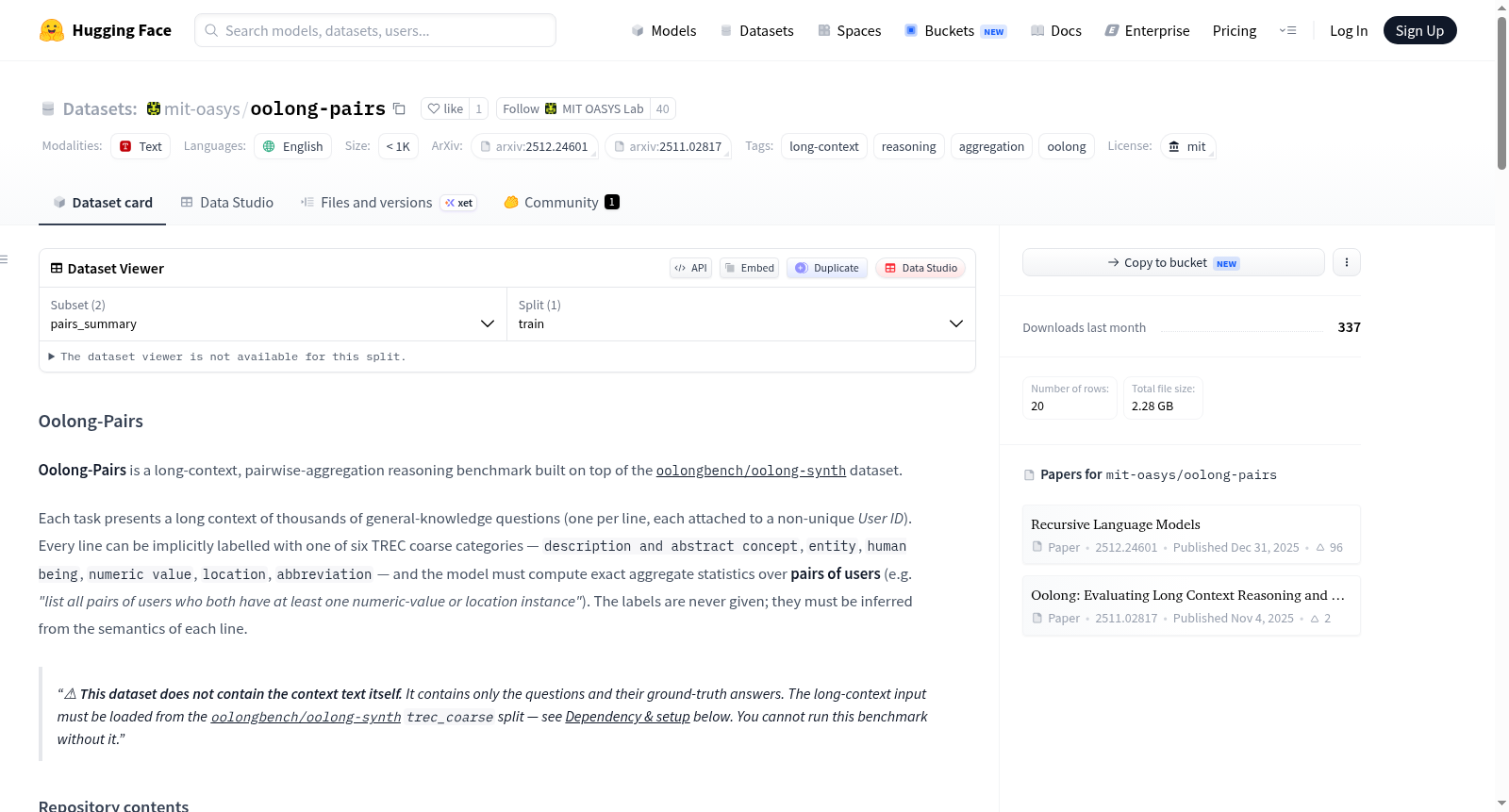
Task: Click the Log In link
Action: click(x=1349, y=31)
